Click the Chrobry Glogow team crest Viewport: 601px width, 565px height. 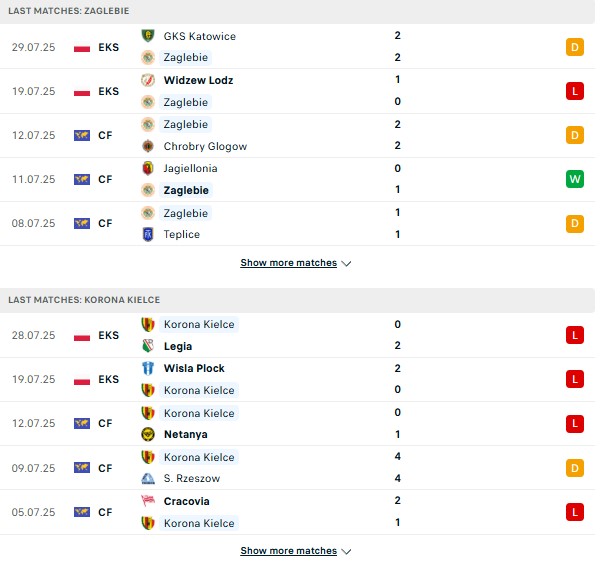(x=148, y=146)
